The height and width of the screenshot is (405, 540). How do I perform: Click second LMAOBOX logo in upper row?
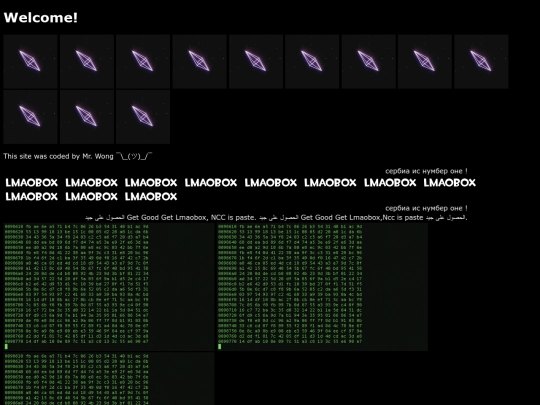tap(92, 183)
